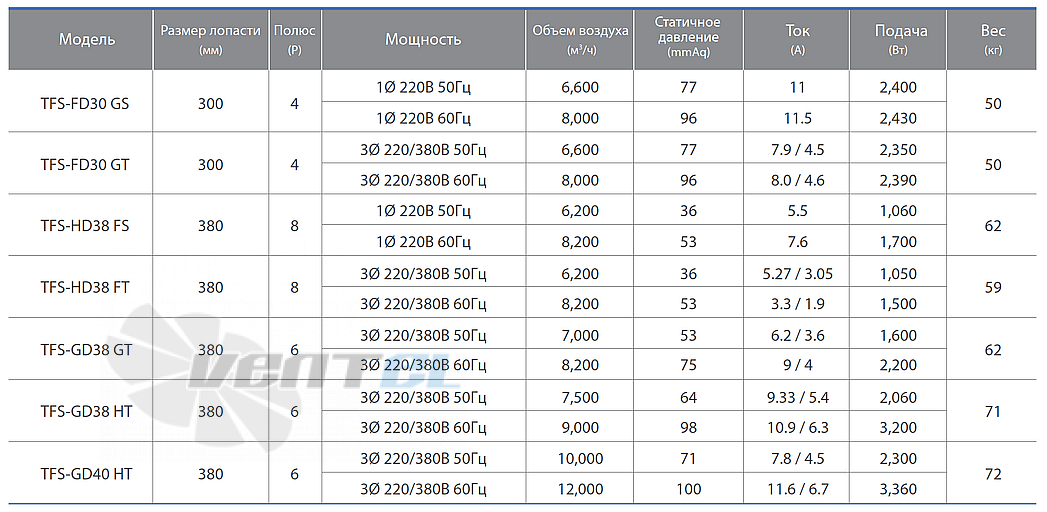Click power value 1,700

tap(899, 242)
